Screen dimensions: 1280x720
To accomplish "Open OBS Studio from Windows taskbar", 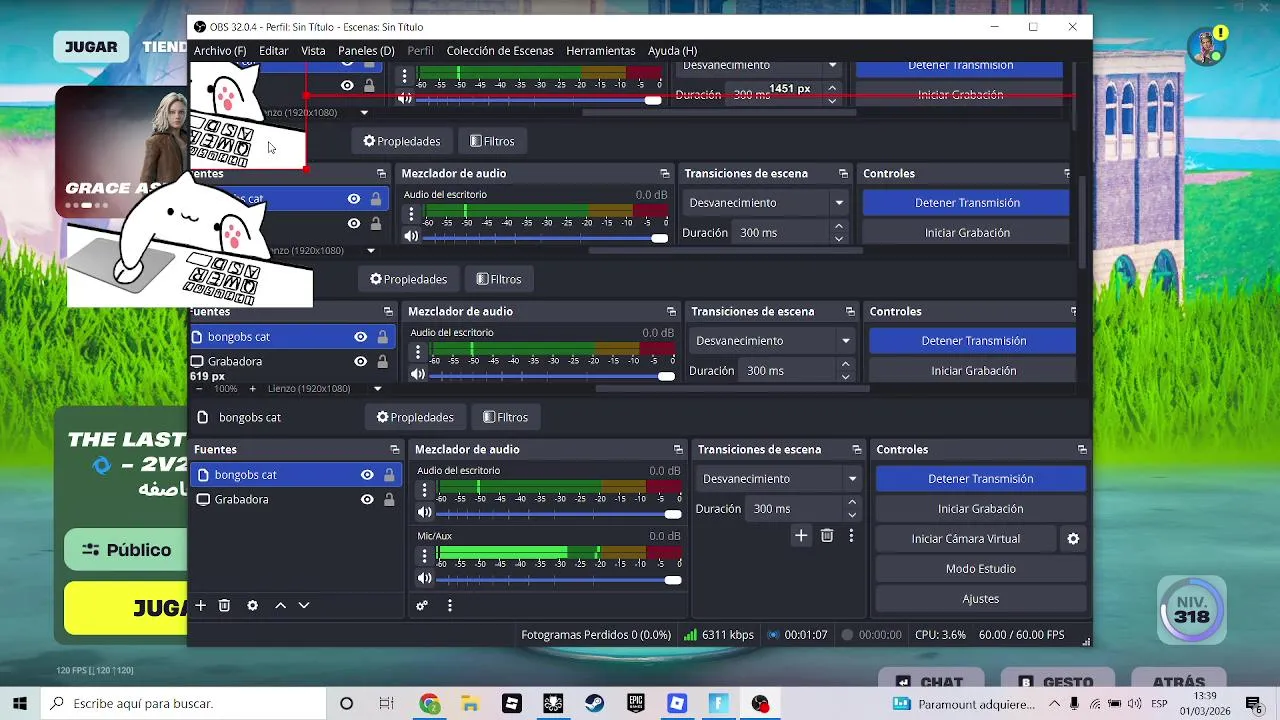I will coord(760,704).
